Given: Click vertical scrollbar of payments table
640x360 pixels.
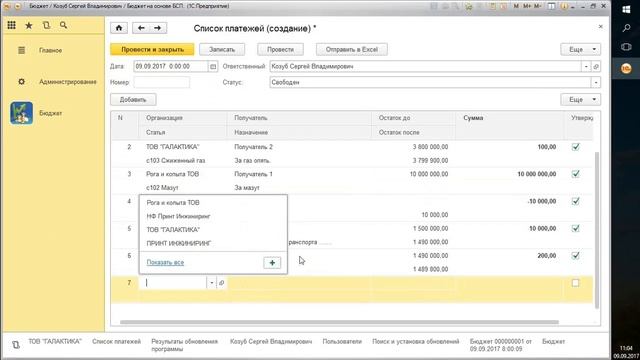Looking at the screenshot, I should (597, 231).
